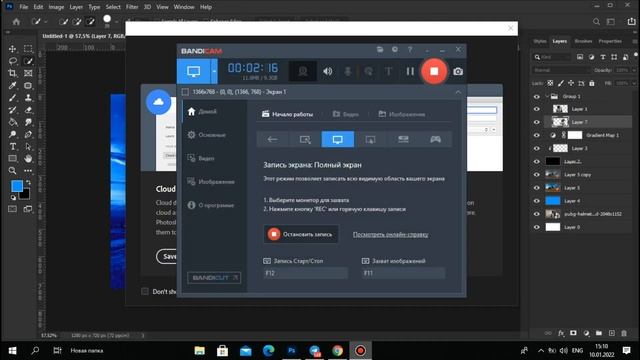The image size is (640, 360).
Task: Pick the Eyedropper tool
Action: pyautogui.click(x=13, y=86)
